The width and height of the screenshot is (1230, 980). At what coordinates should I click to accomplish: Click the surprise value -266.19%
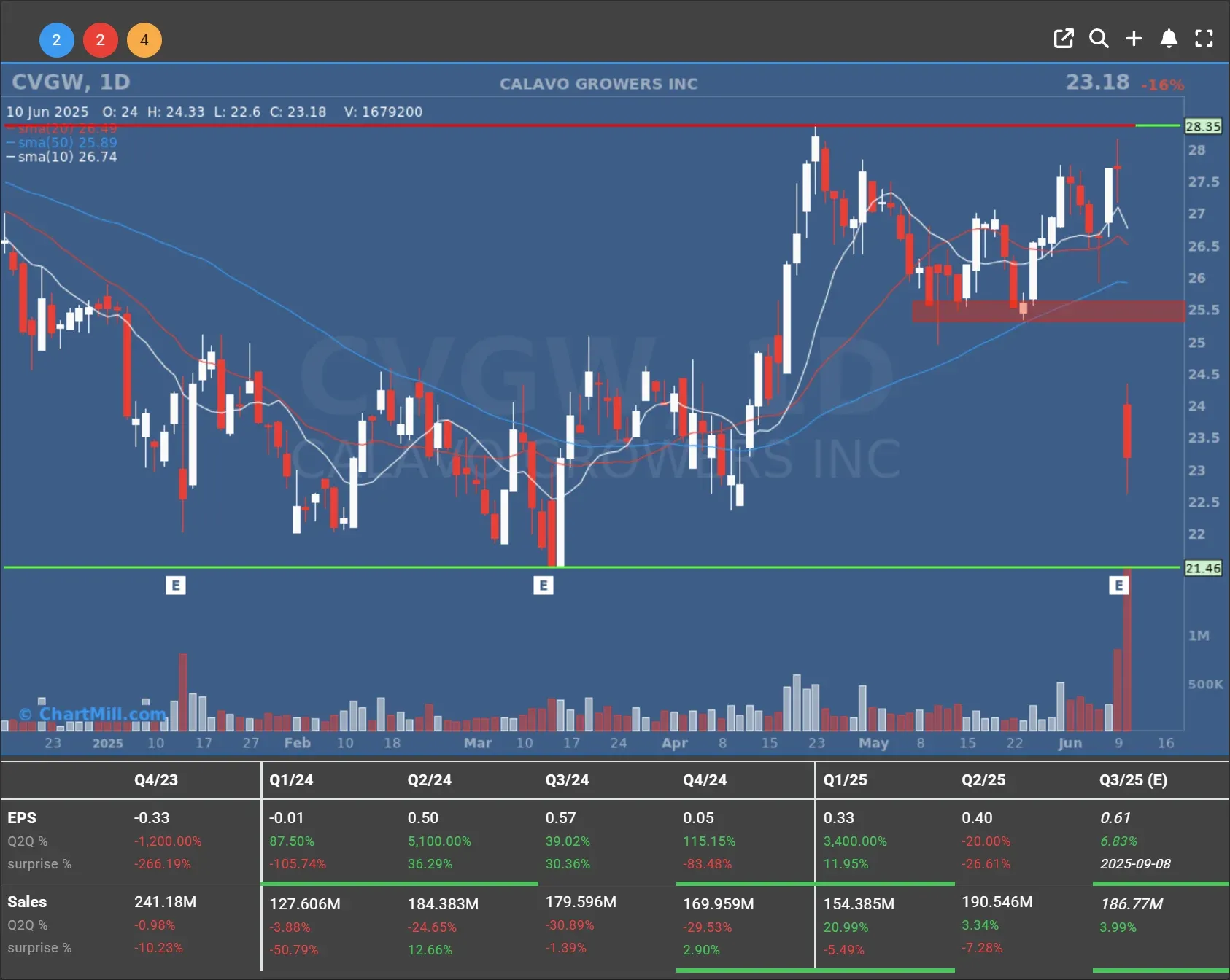163,864
